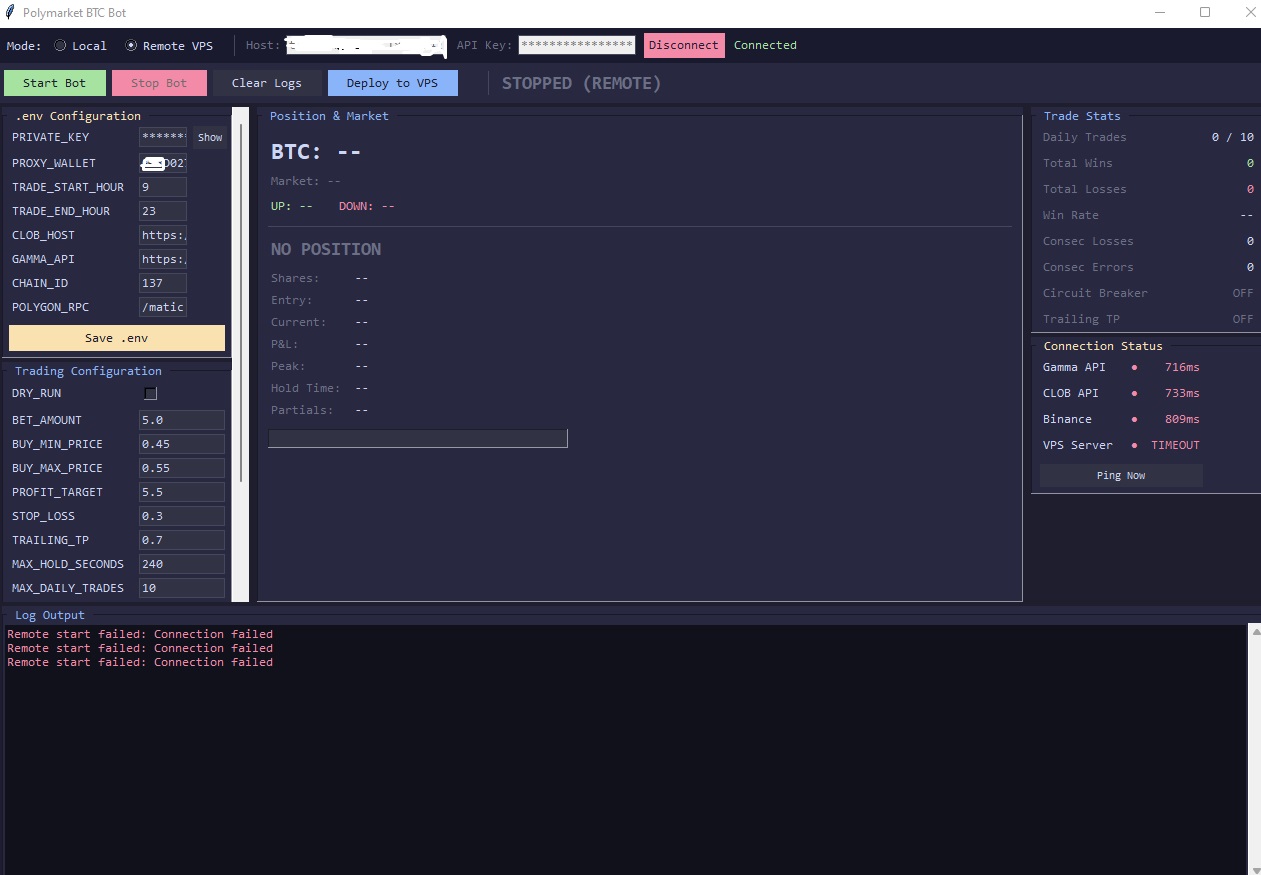The width and height of the screenshot is (1261, 875).
Task: Focus the PROXY_WALLET field
Action: (x=163, y=163)
